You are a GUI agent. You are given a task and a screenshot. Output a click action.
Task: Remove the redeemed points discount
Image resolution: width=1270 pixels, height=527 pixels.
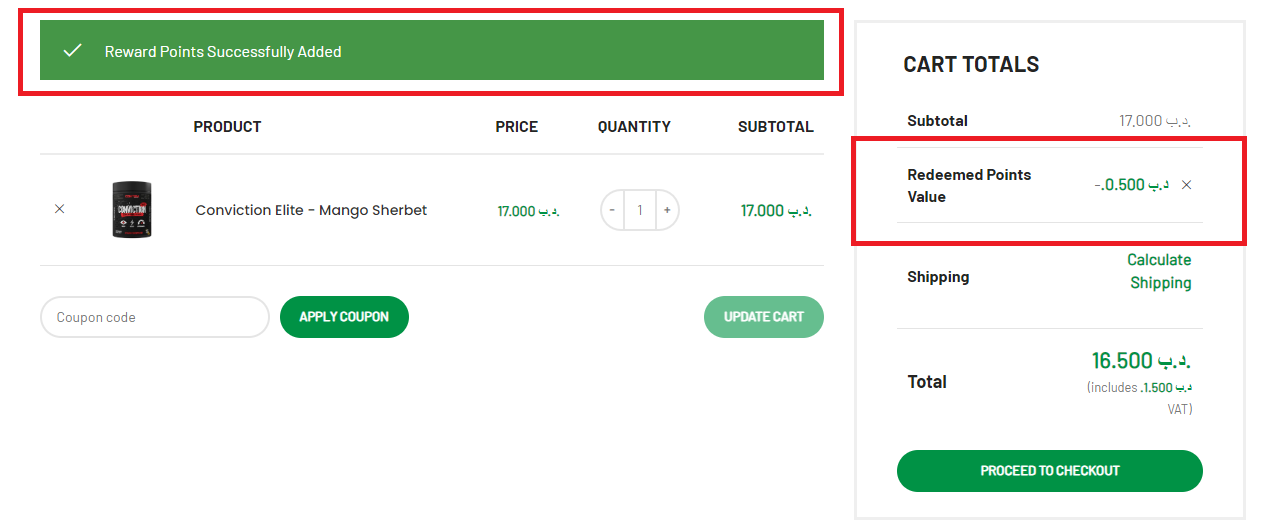1186,185
